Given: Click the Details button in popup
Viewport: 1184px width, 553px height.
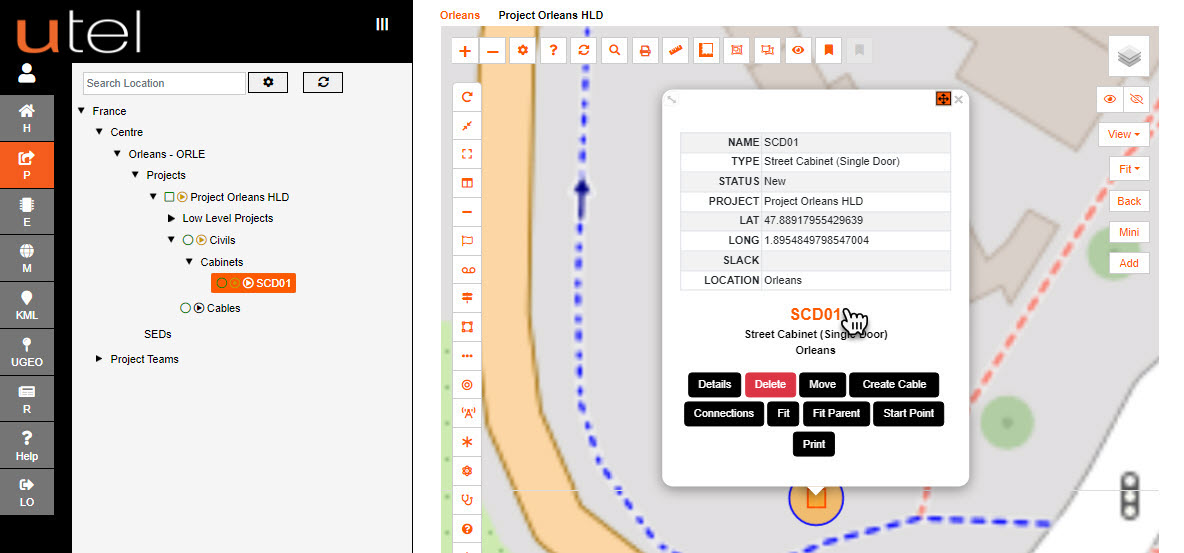Looking at the screenshot, I should coord(714,385).
